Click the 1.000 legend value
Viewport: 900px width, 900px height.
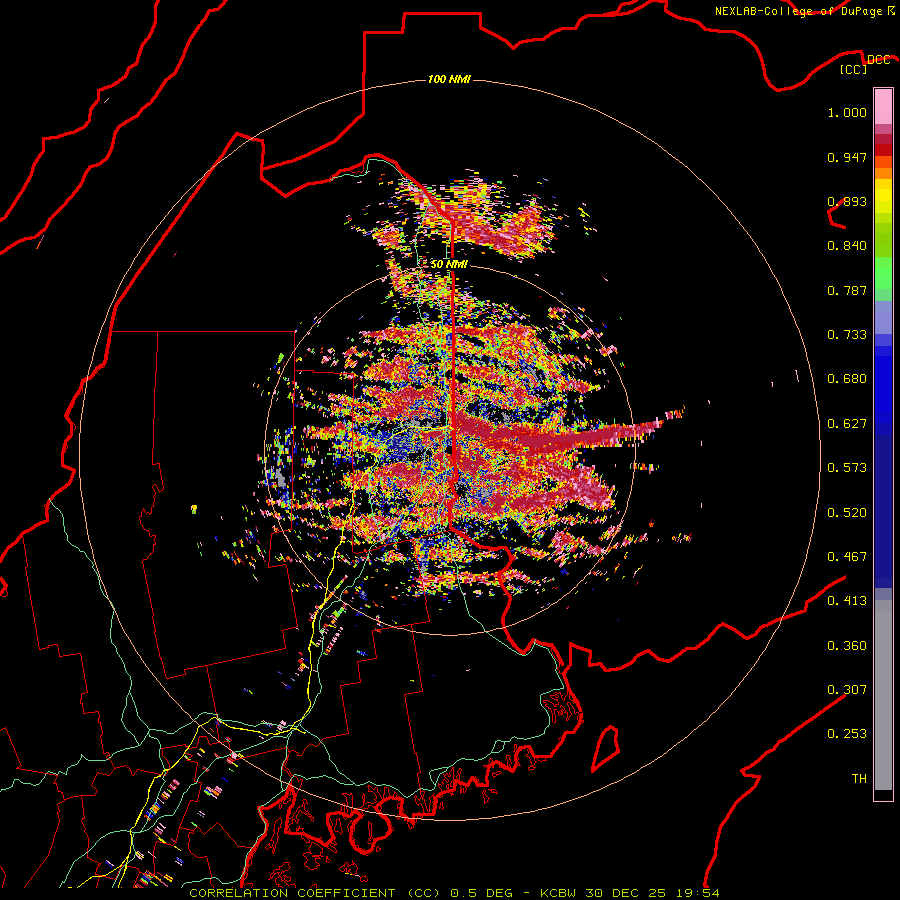847,112
